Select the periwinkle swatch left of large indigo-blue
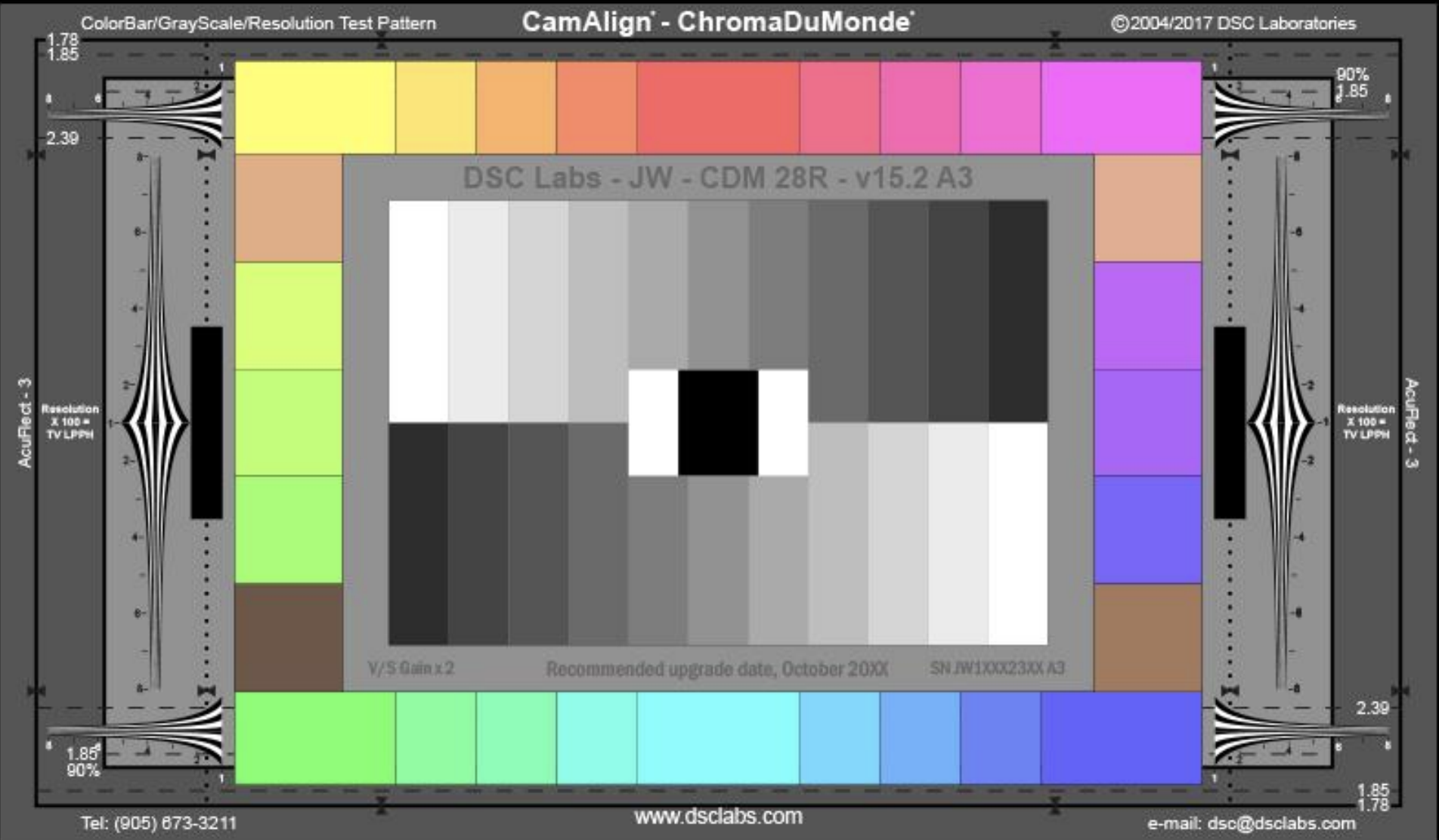Screen dimensions: 1439x840 click(x=1001, y=738)
